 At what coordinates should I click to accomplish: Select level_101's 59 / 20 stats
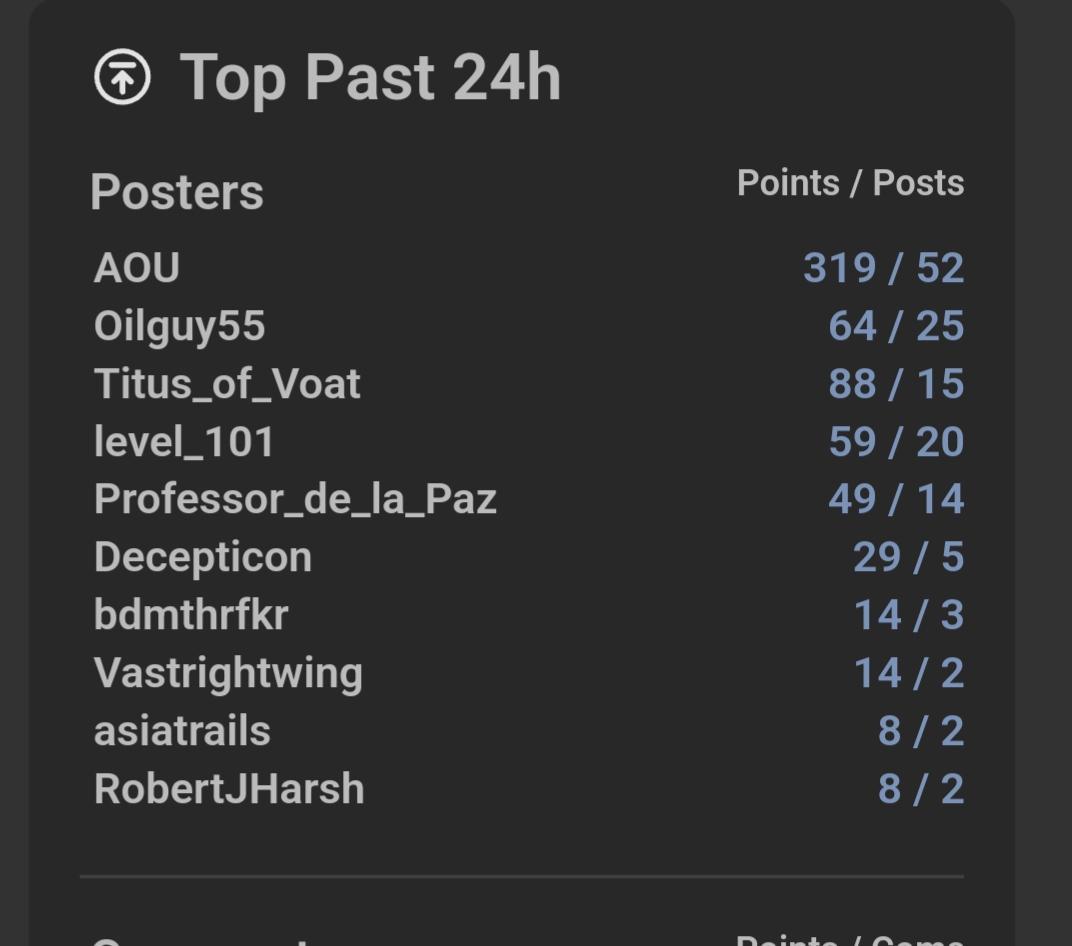click(x=896, y=442)
